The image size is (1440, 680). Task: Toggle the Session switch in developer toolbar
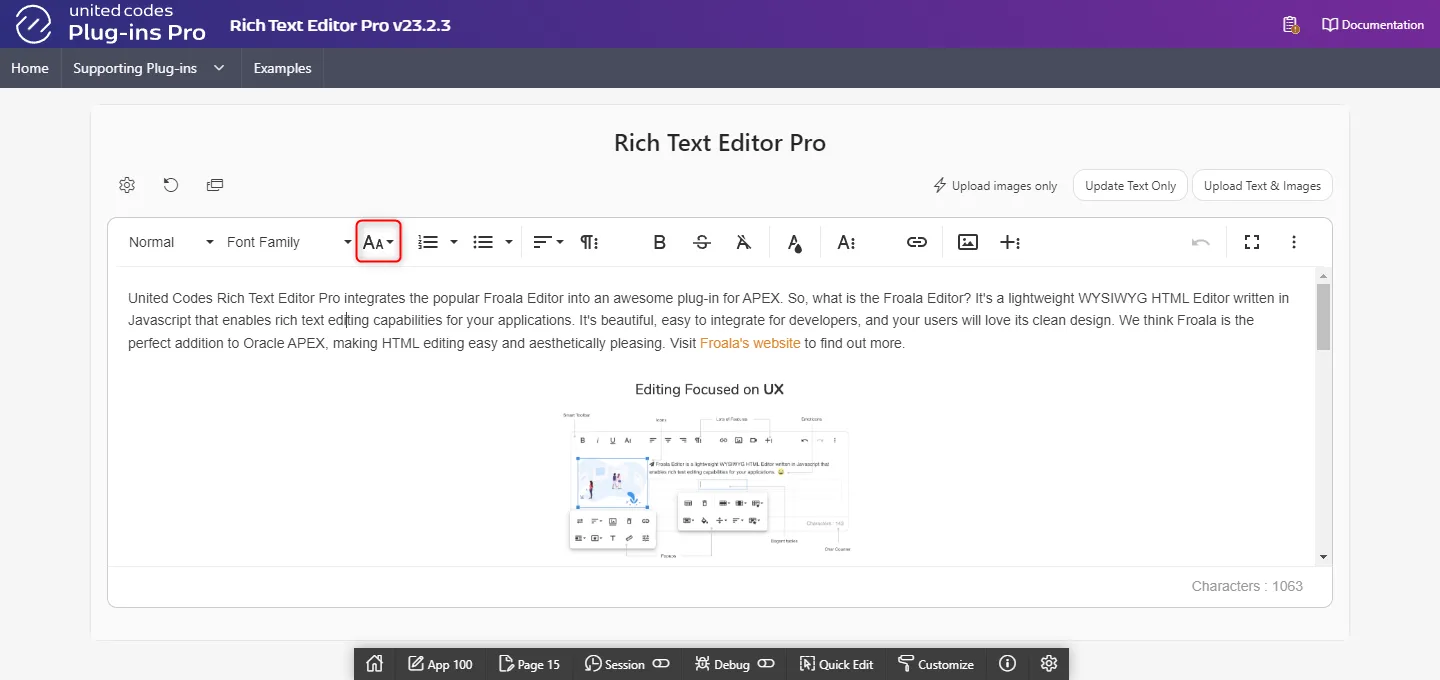[661, 664]
